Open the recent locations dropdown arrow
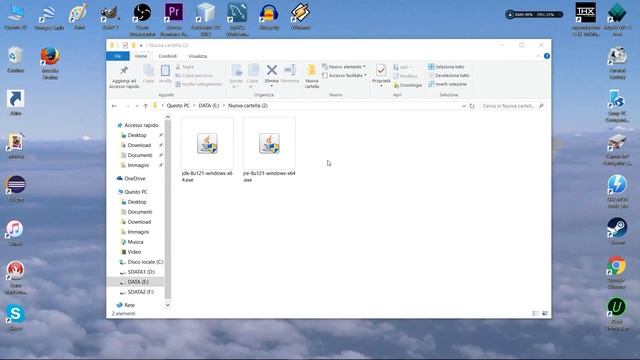 (x=137, y=106)
